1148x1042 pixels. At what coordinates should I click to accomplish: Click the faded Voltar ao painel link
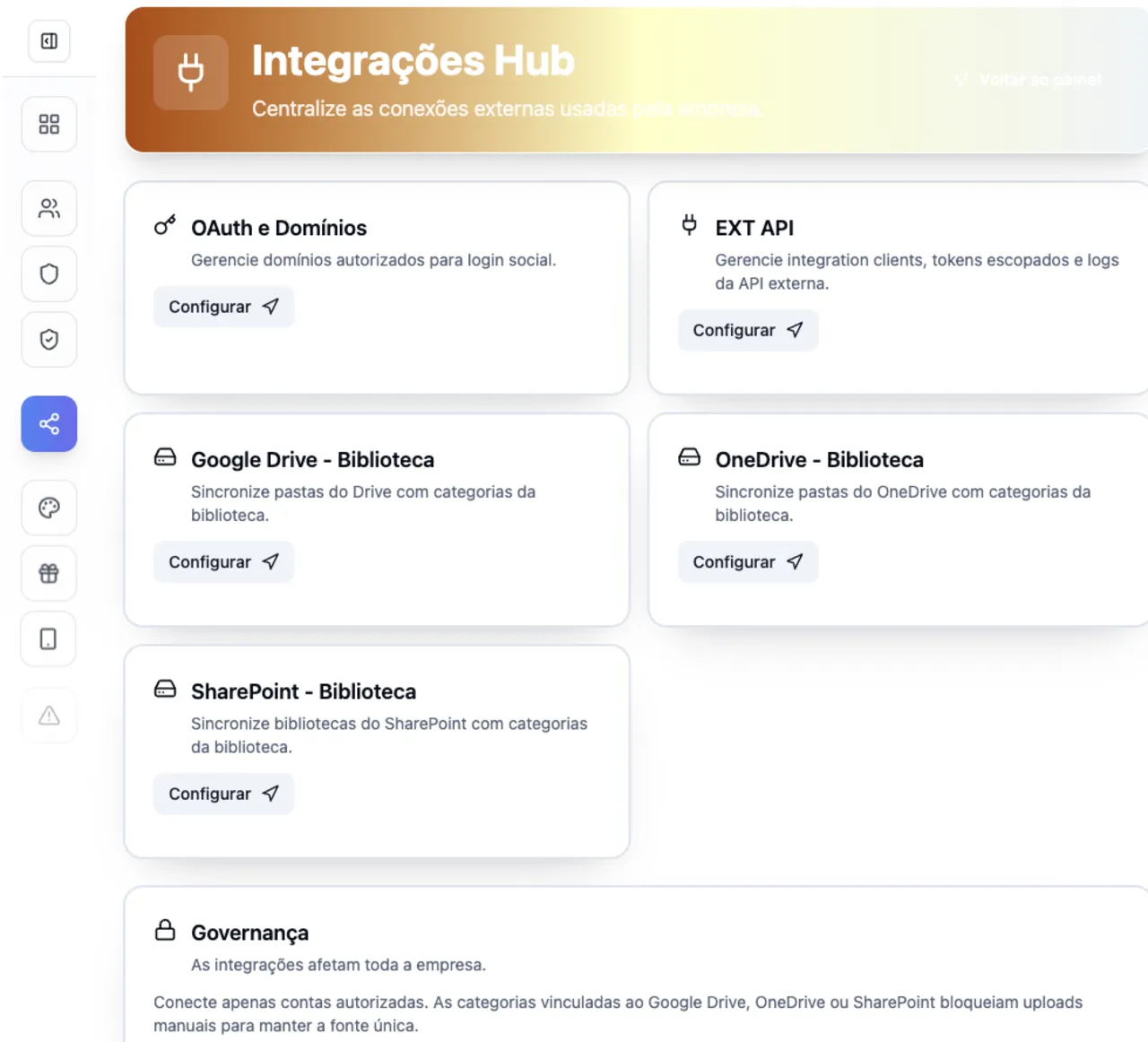coord(1028,80)
